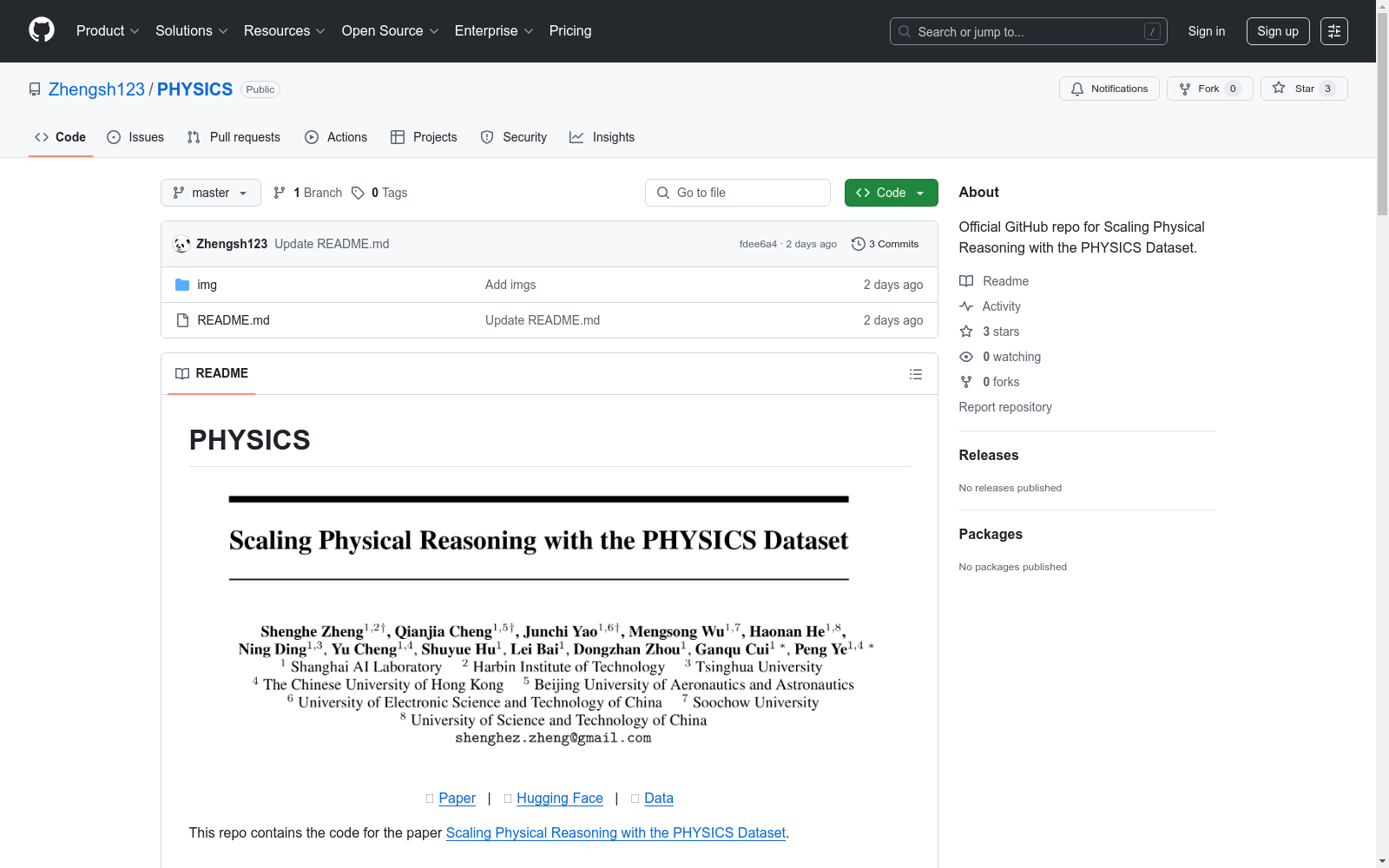Screen dimensions: 1389x868
Task: Open commit message 'Add imgs'
Action: coord(510,285)
